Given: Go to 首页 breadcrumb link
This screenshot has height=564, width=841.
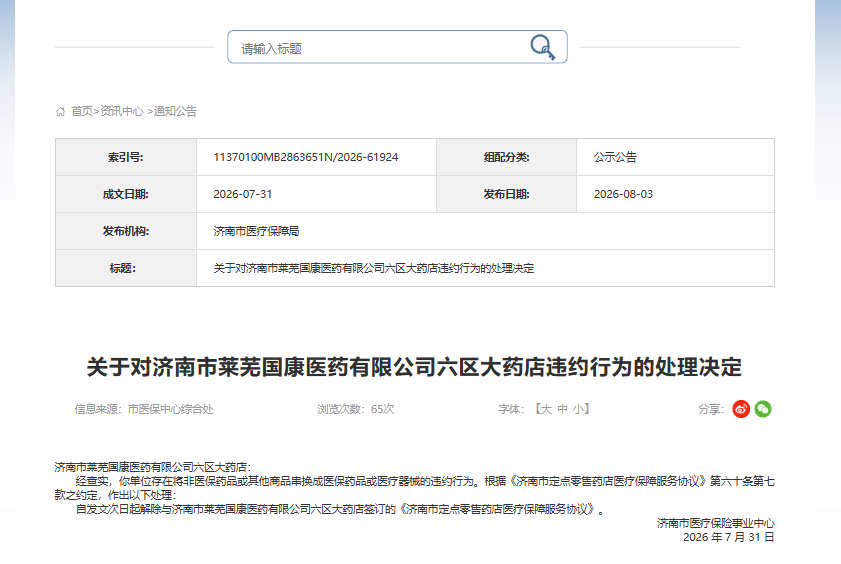Looking at the screenshot, I should pos(82,111).
